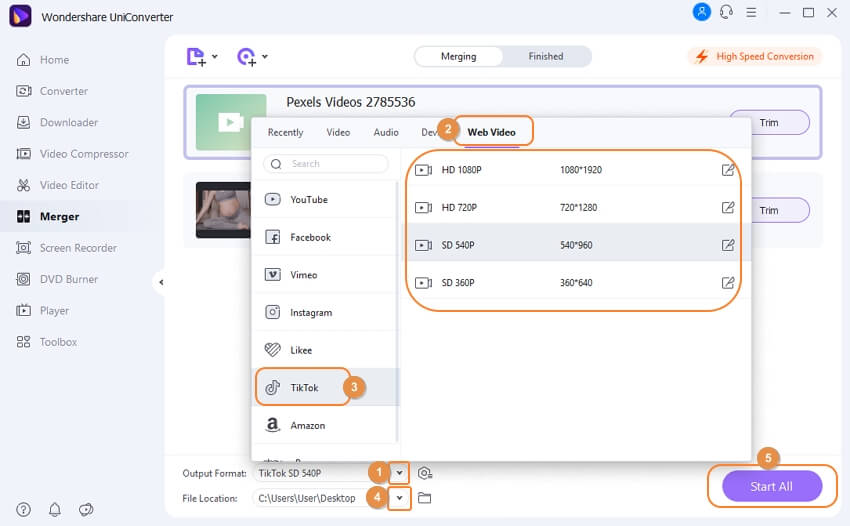Open customer support headset icon

click(726, 12)
